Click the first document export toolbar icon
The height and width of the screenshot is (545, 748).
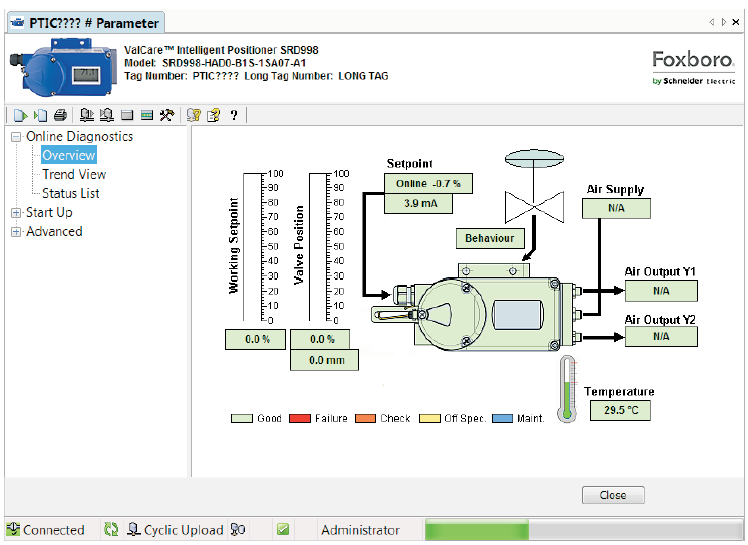point(20,115)
